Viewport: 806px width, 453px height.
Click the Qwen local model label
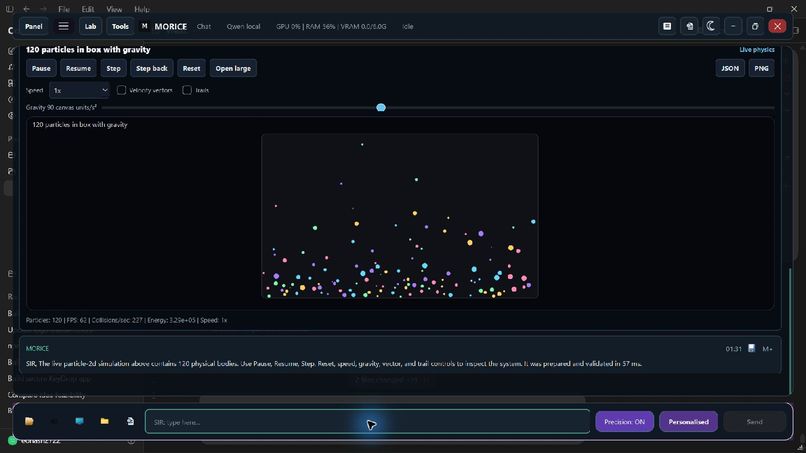244,26
